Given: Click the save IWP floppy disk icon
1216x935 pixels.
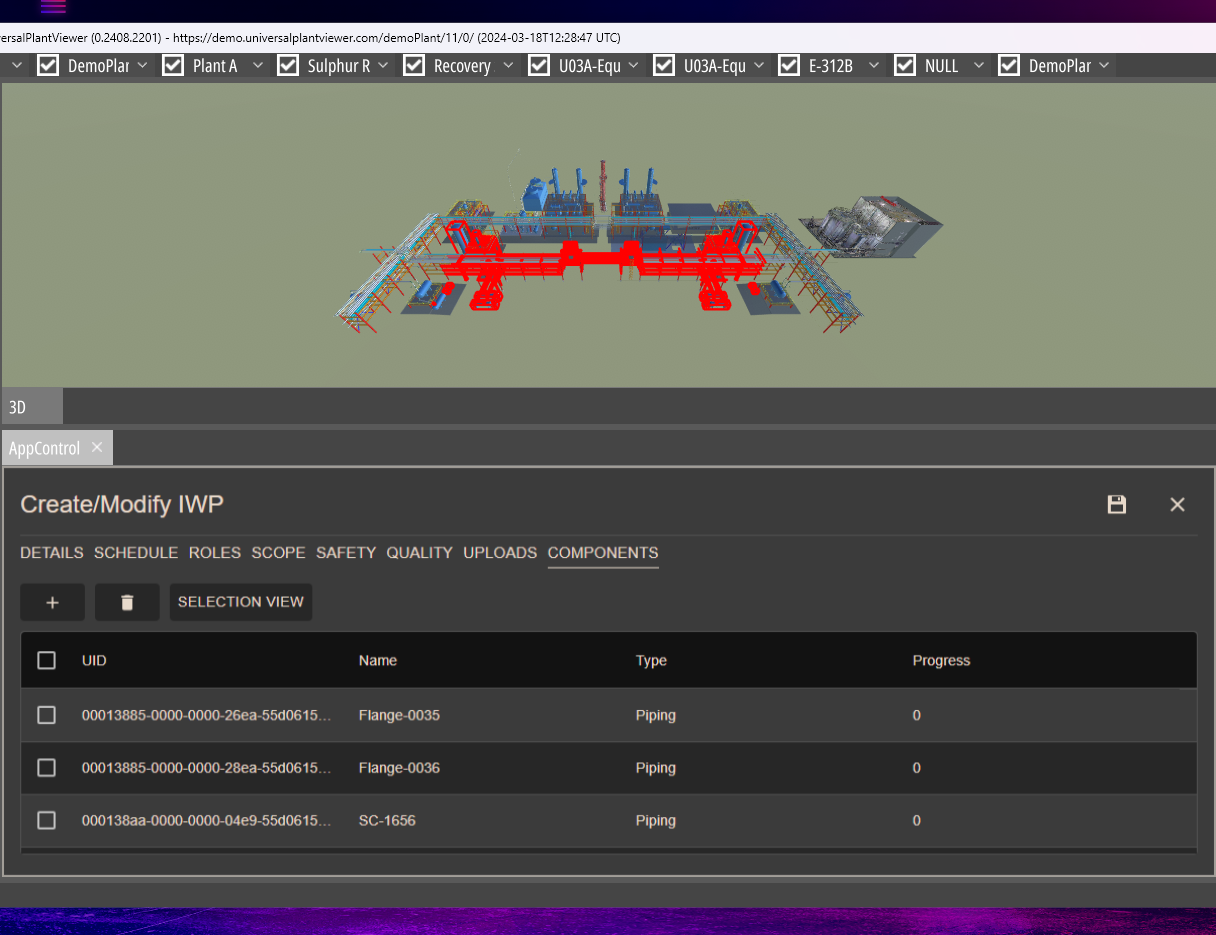Looking at the screenshot, I should point(1117,505).
